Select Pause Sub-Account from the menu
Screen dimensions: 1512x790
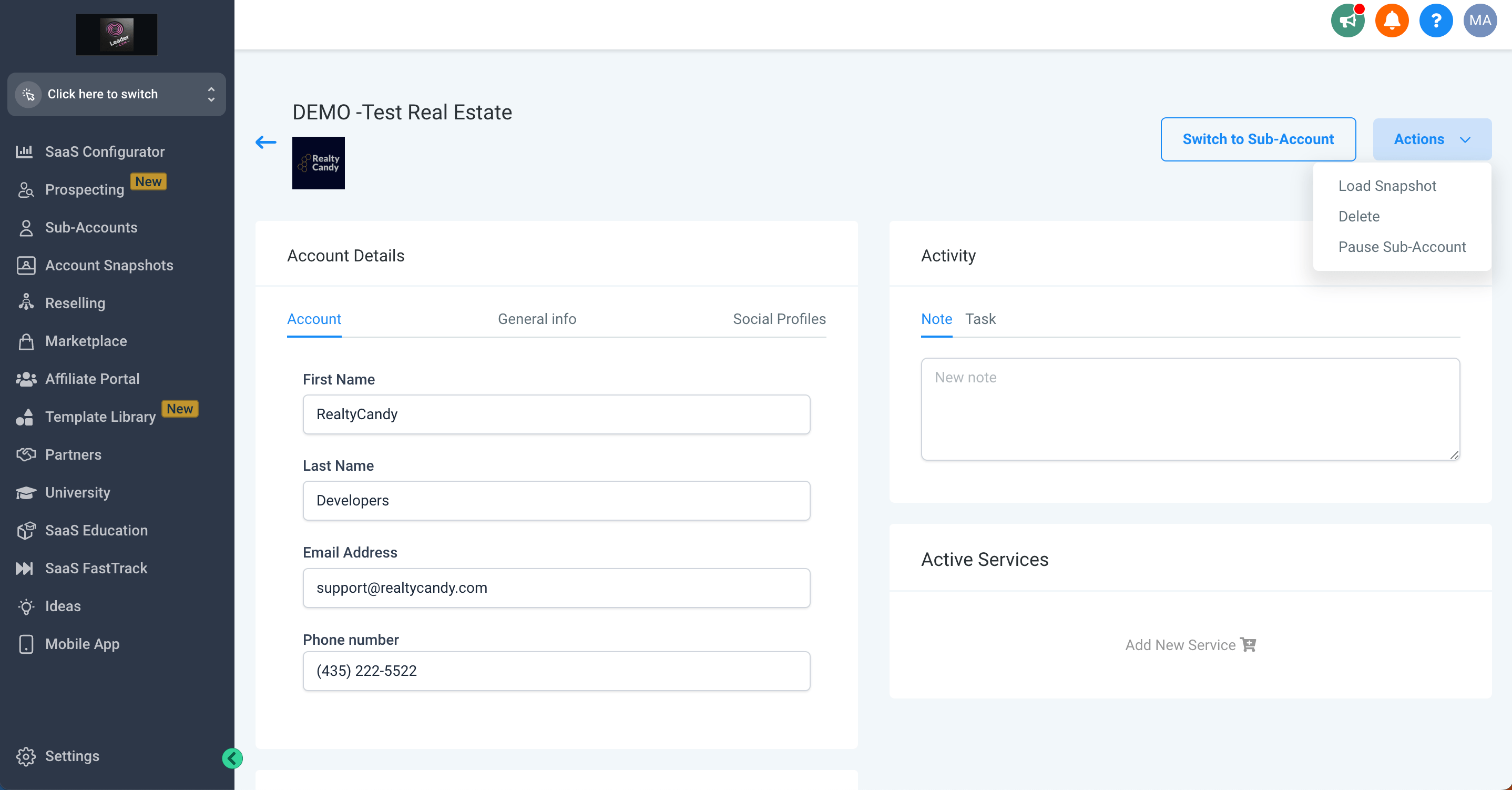1402,247
